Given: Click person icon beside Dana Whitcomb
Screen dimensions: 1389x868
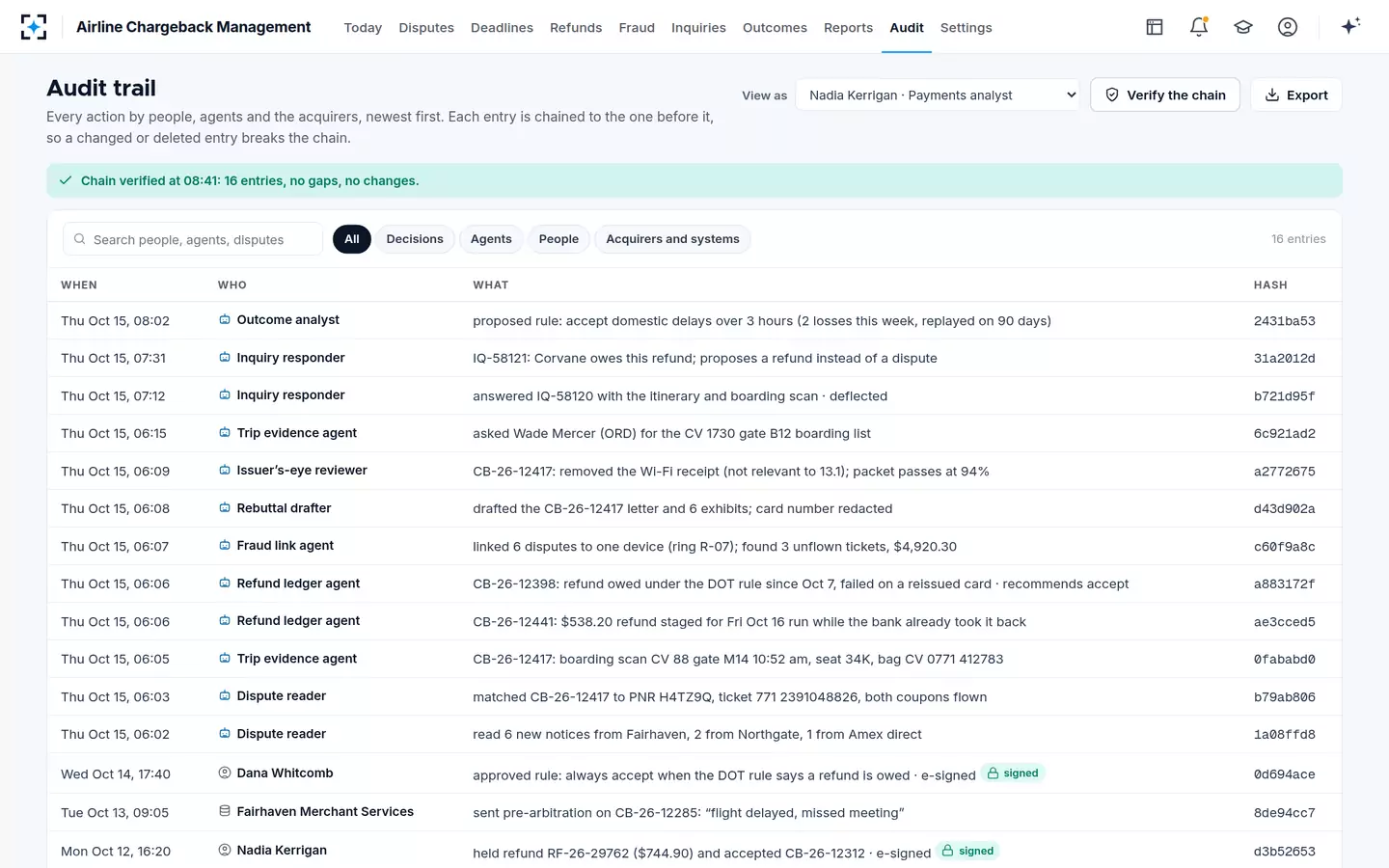Looking at the screenshot, I should click(225, 773).
